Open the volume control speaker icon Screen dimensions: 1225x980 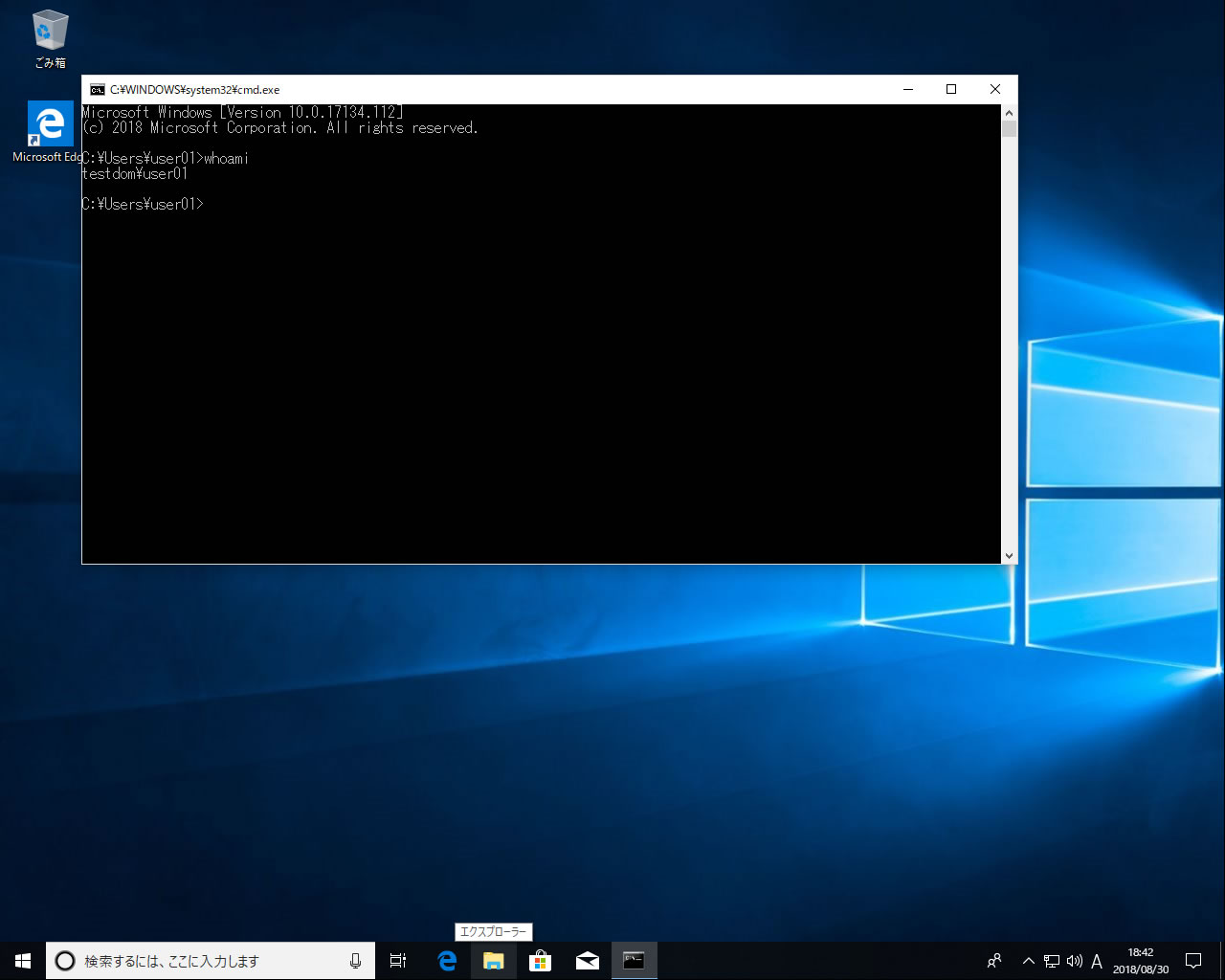1074,961
